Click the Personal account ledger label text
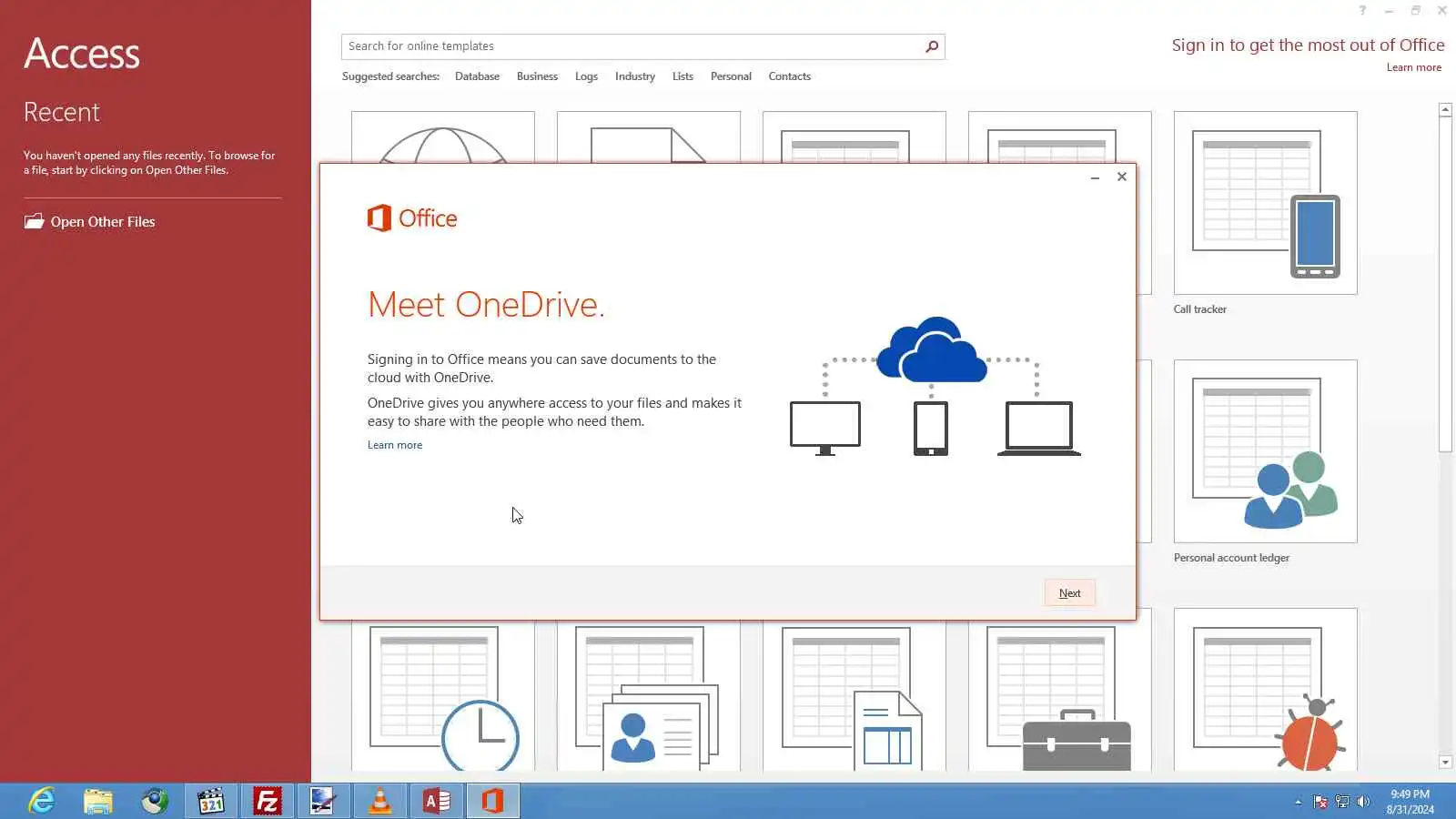The height and width of the screenshot is (819, 1456). coord(1231,558)
